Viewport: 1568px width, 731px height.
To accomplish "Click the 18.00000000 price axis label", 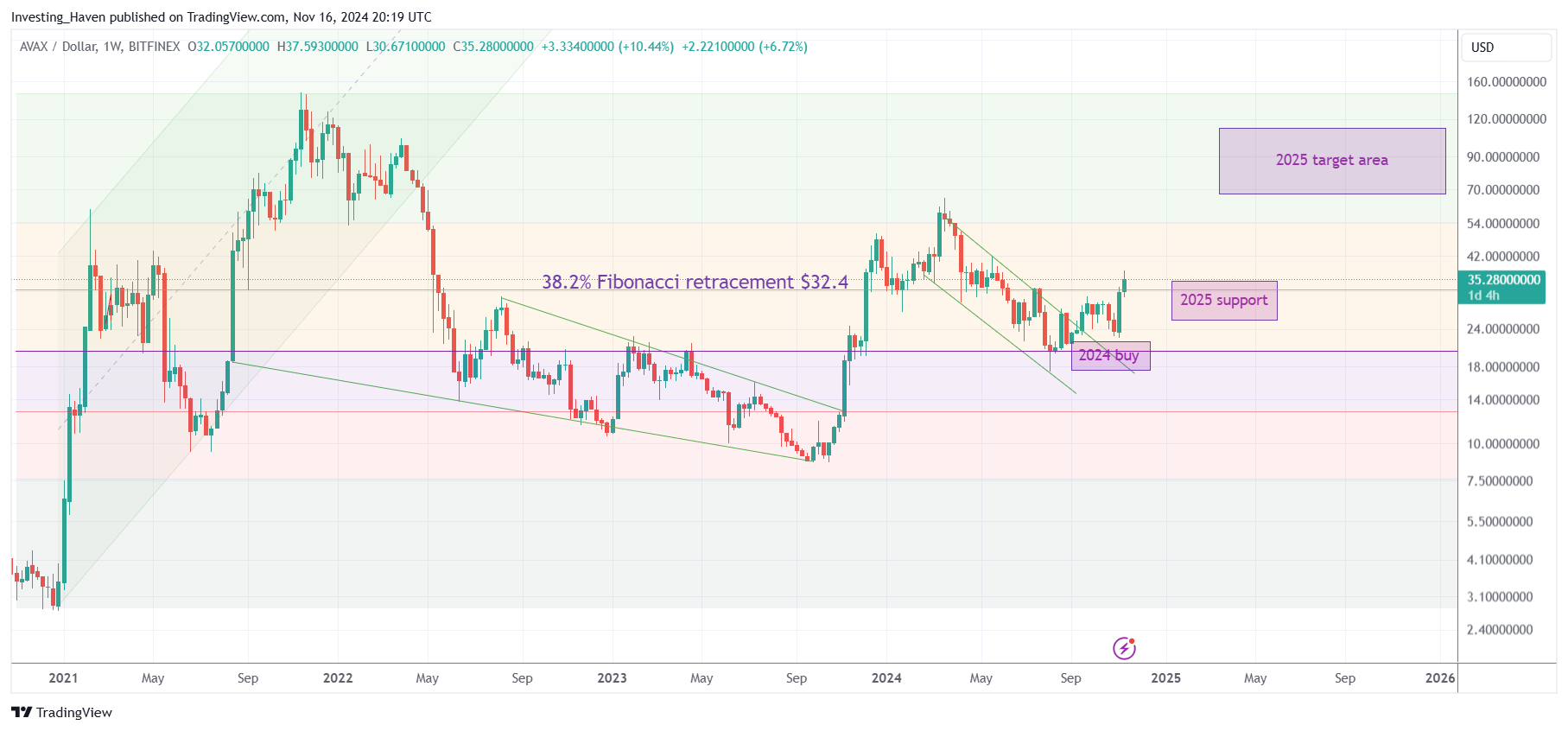I will 1503,367.
